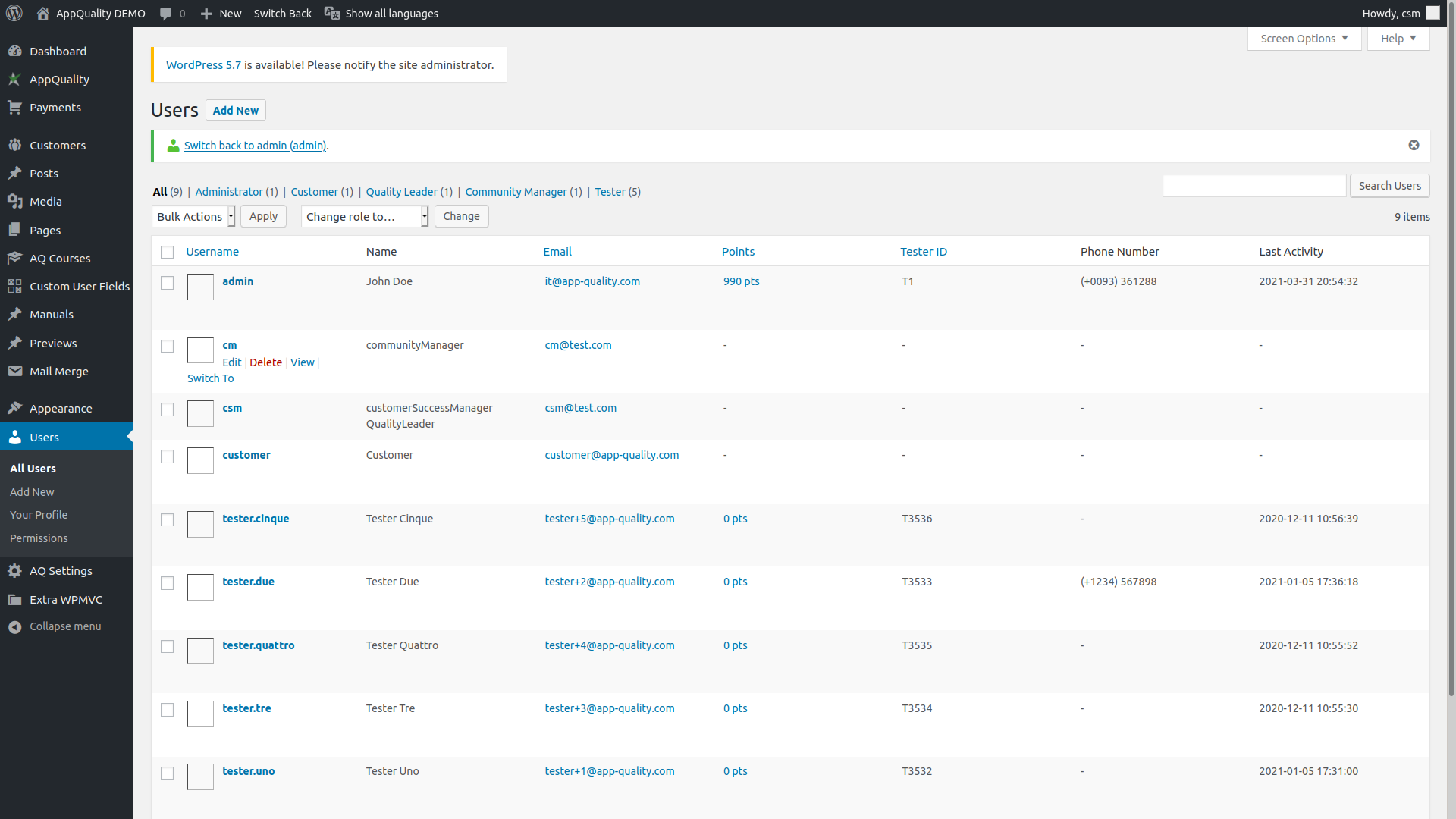This screenshot has width=1456, height=819.
Task: Check the select-all users checkbox
Action: point(168,253)
